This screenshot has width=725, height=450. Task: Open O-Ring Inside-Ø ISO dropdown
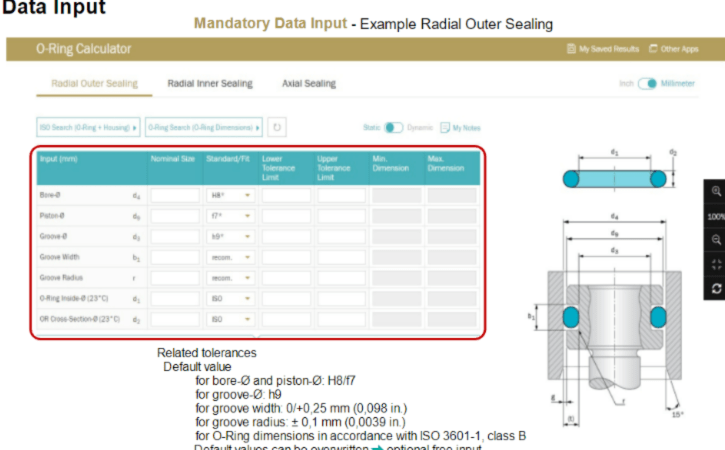(x=230, y=299)
